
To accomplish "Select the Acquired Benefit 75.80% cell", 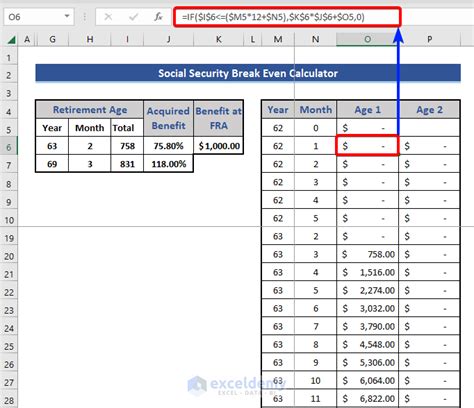I will pyautogui.click(x=168, y=146).
